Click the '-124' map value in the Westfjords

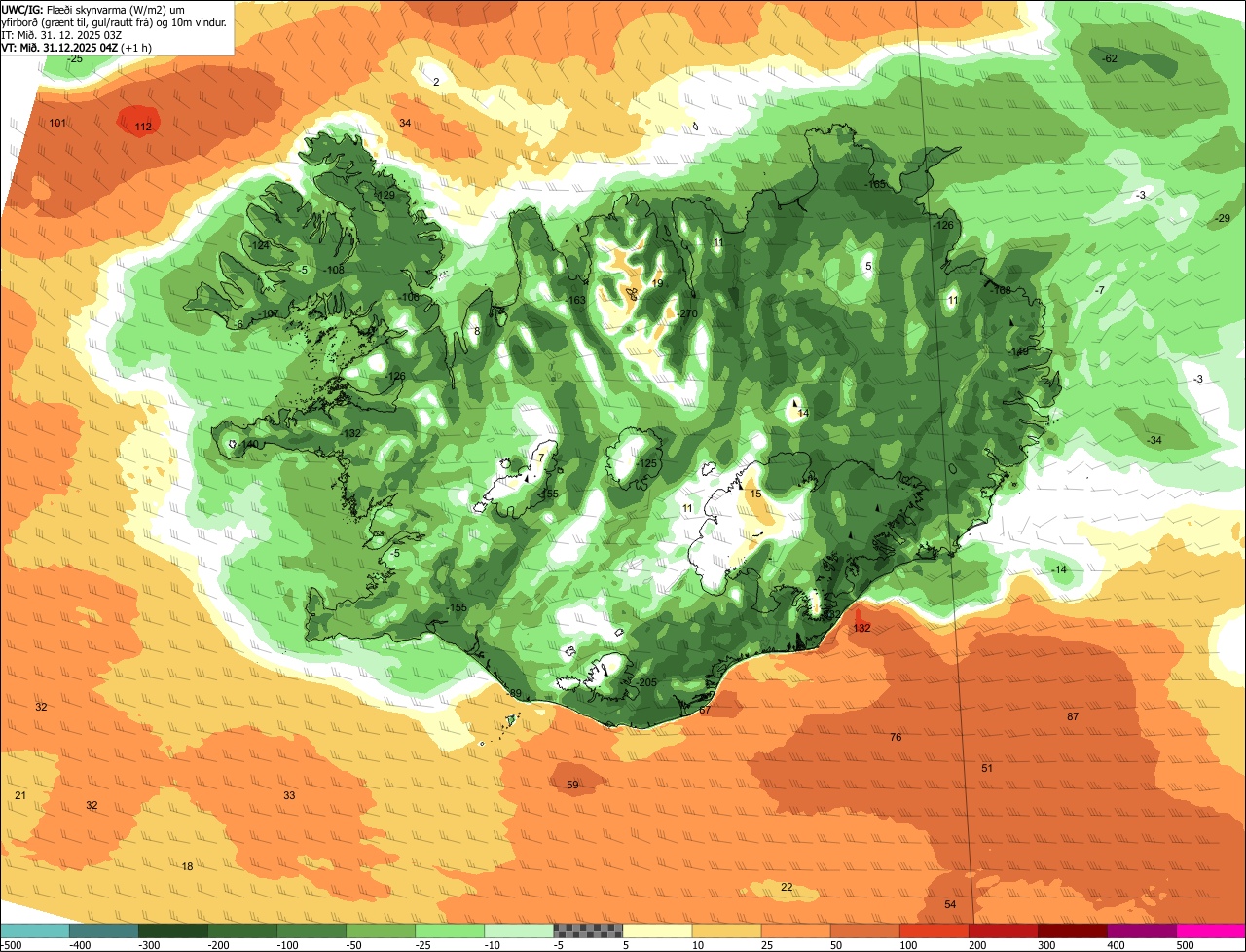point(259,246)
